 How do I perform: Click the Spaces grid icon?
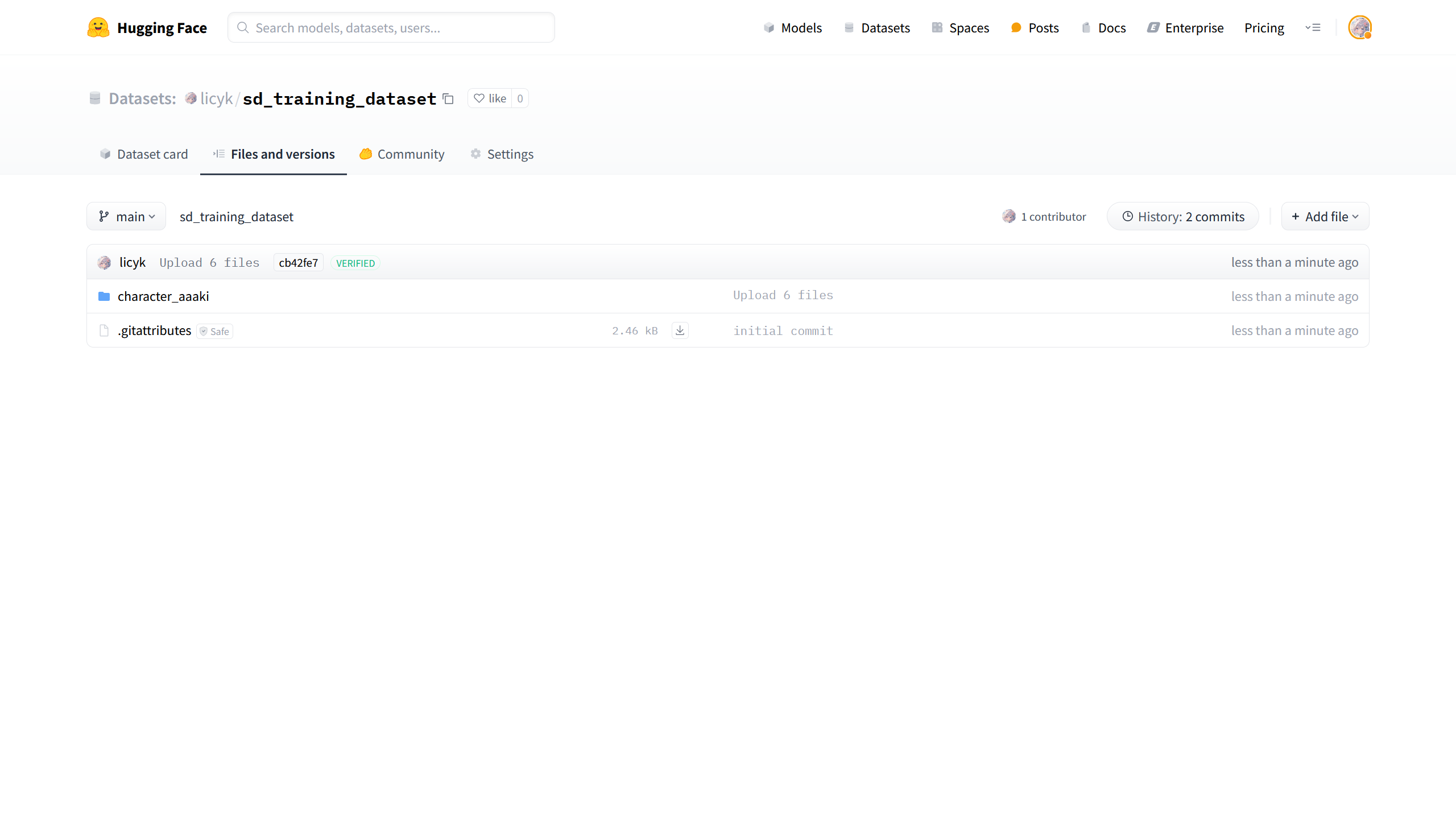tap(936, 27)
